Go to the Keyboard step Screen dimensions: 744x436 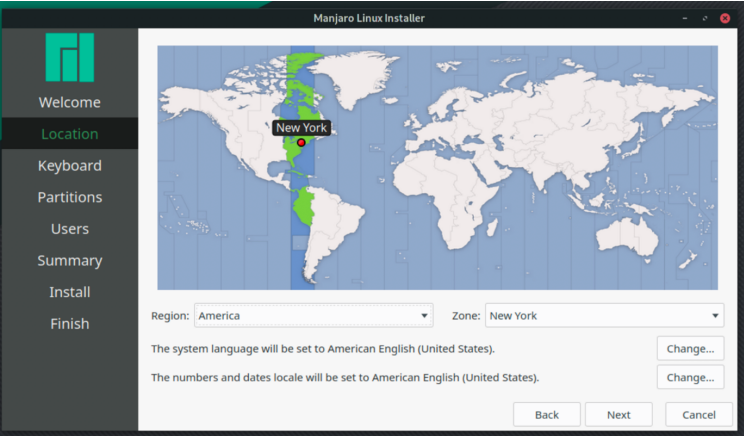[70, 166]
